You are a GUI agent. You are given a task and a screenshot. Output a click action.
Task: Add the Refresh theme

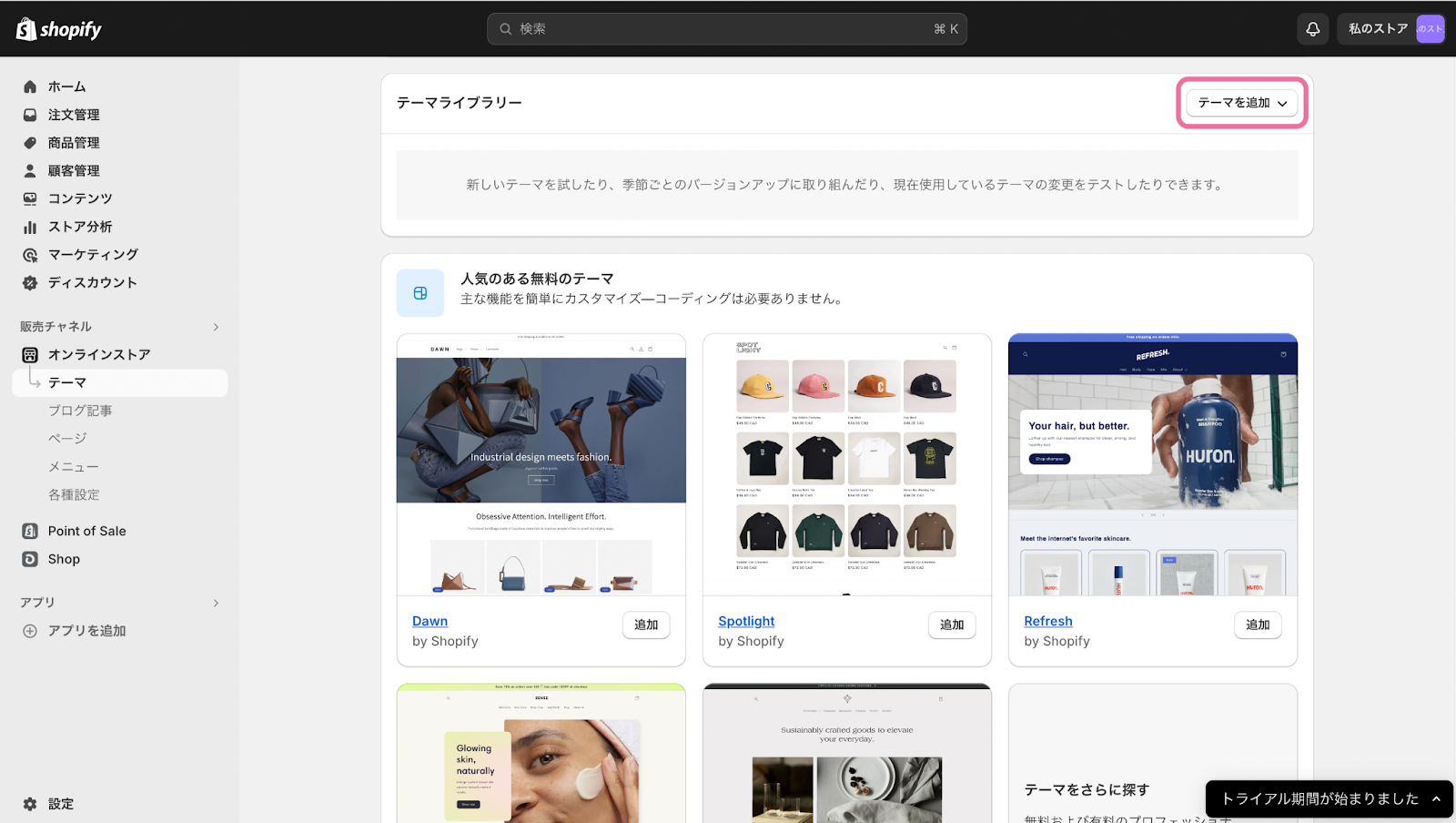click(1258, 625)
